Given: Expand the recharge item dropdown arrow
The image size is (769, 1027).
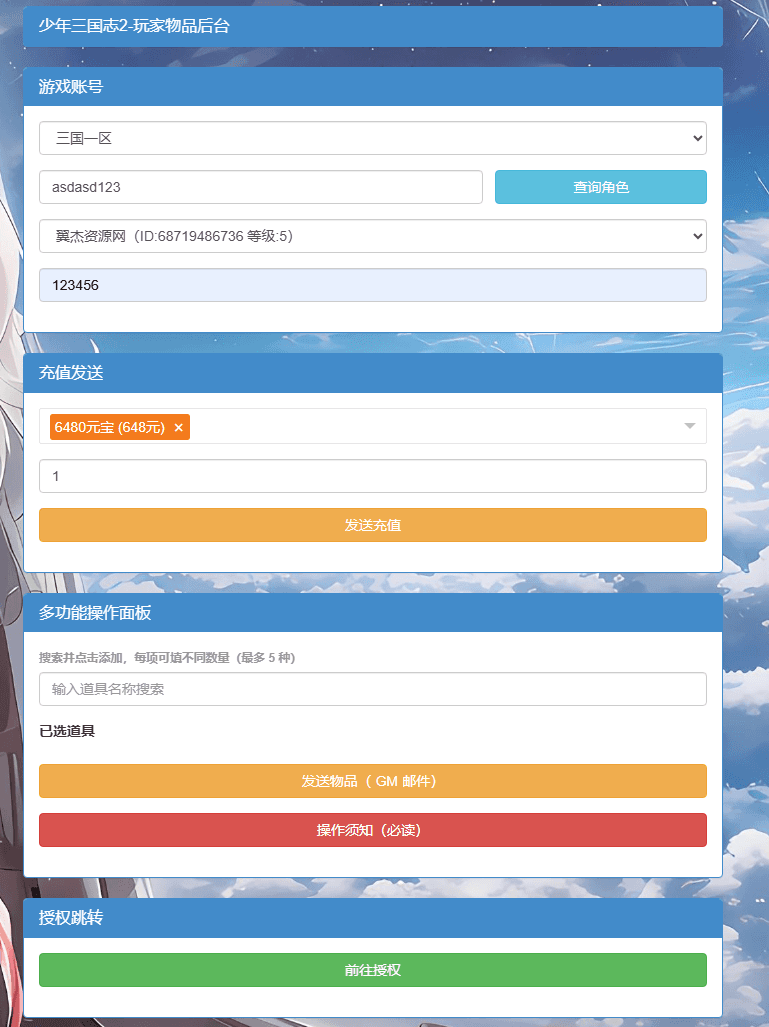Looking at the screenshot, I should [x=689, y=426].
